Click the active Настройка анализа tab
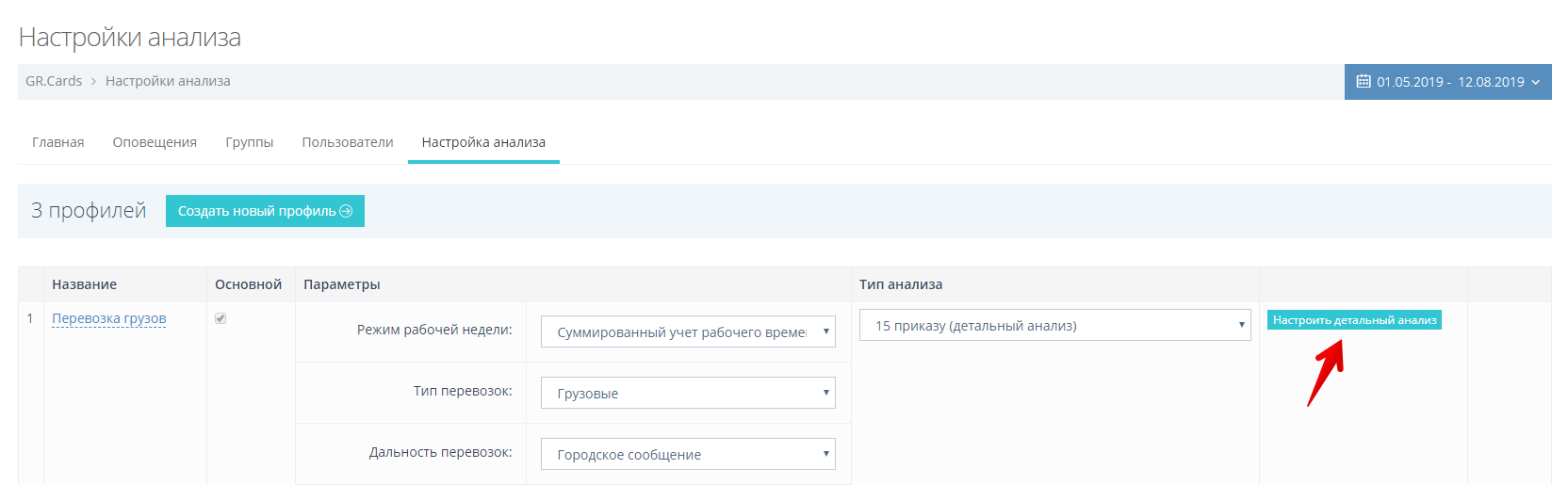 pos(483,142)
